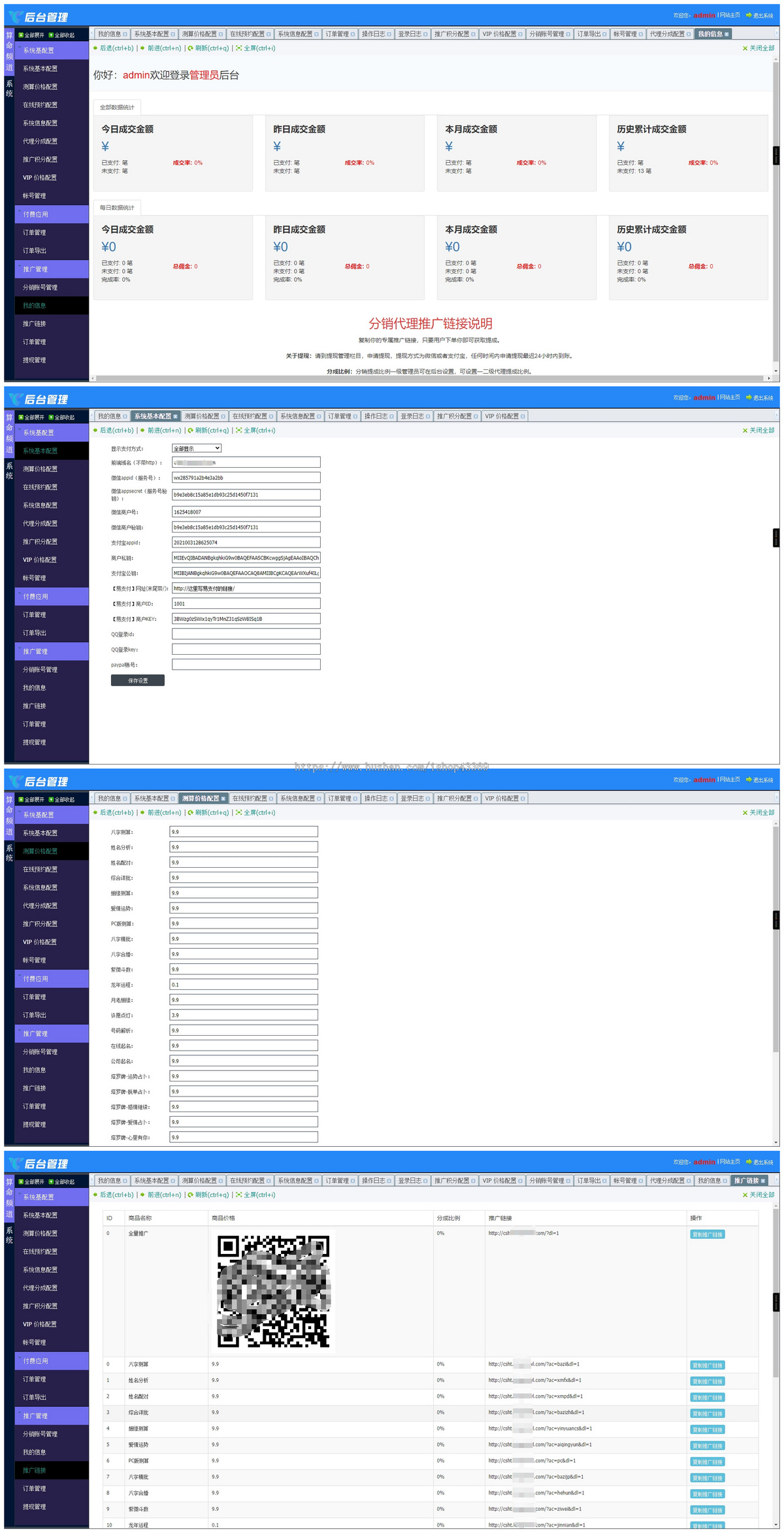Viewport: 784px width, 1533px height.
Task: Click 【易支付】商户ID field showing 1001
Action: pyautogui.click(x=246, y=603)
